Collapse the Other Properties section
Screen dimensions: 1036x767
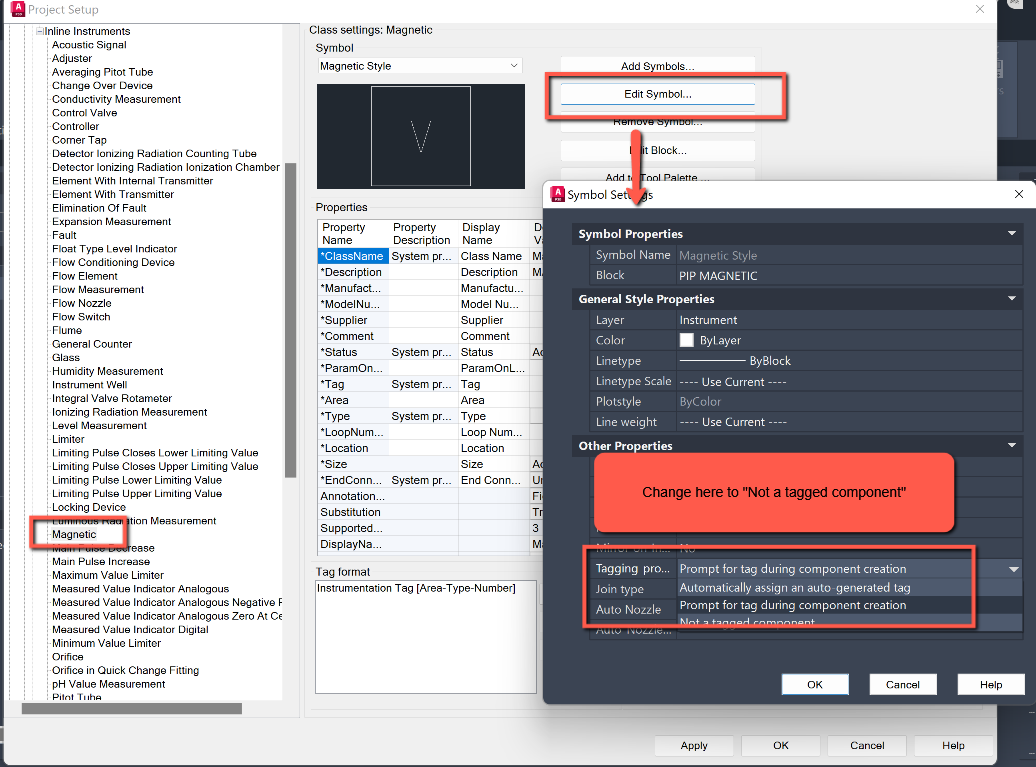[x=1011, y=445]
